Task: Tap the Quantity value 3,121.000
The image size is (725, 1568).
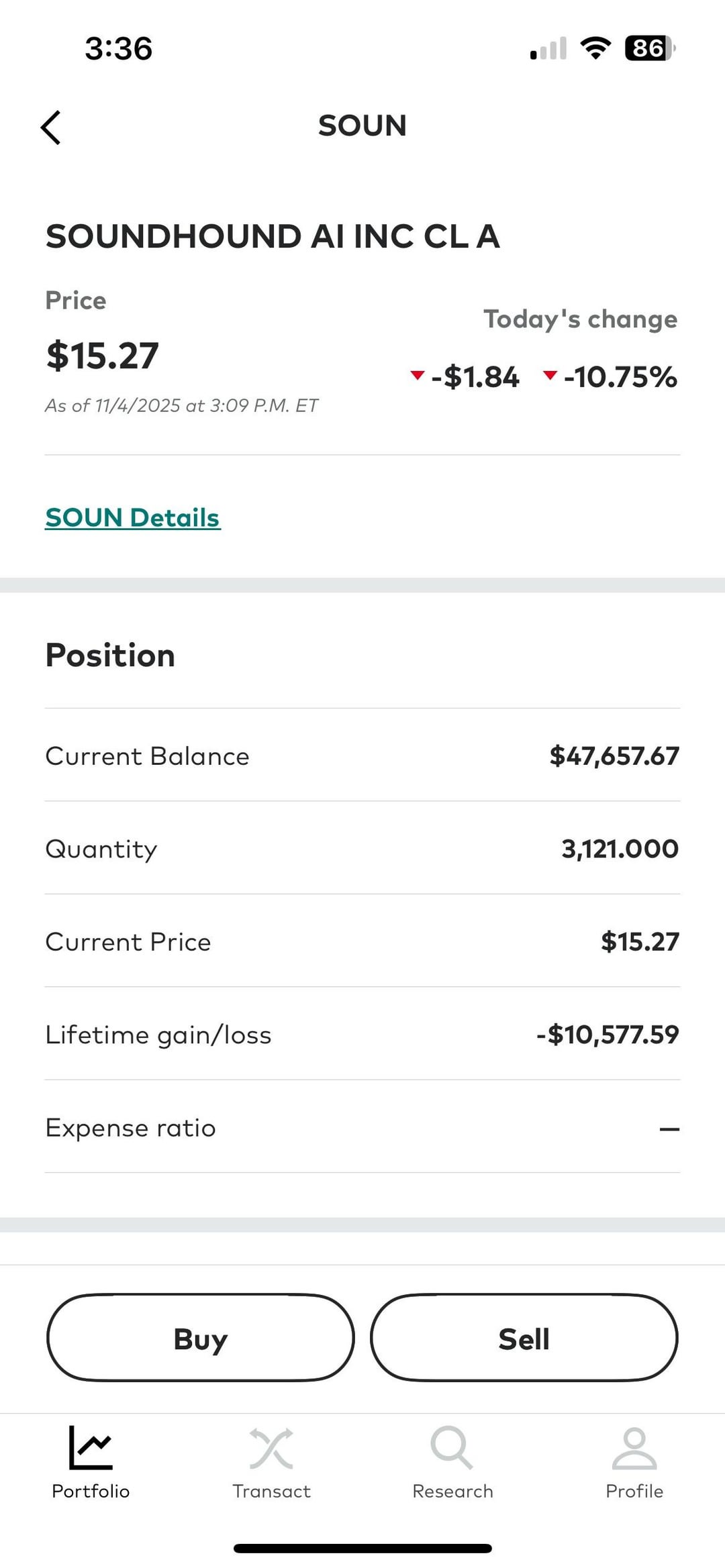Action: coord(620,849)
